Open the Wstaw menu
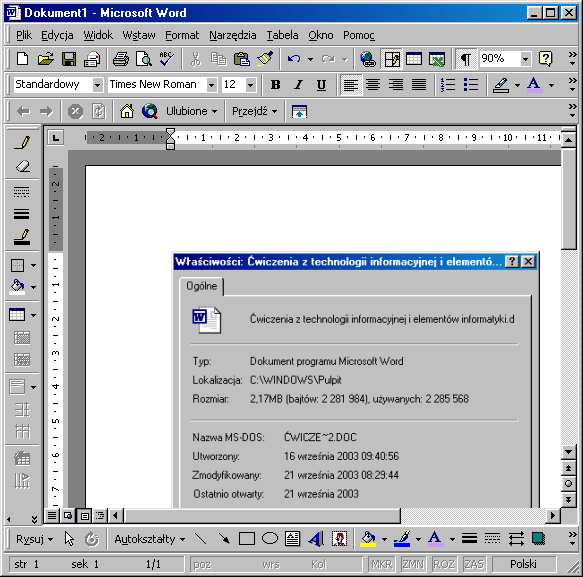The width and height of the screenshot is (583, 577). (x=139, y=35)
